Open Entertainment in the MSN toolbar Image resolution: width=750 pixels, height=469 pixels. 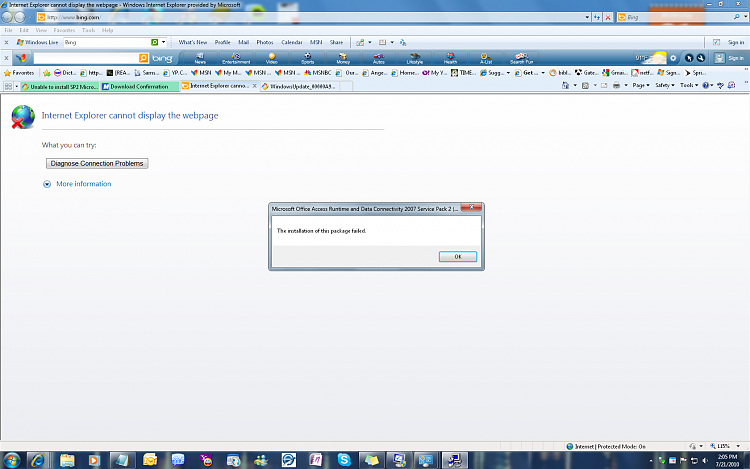point(236,58)
